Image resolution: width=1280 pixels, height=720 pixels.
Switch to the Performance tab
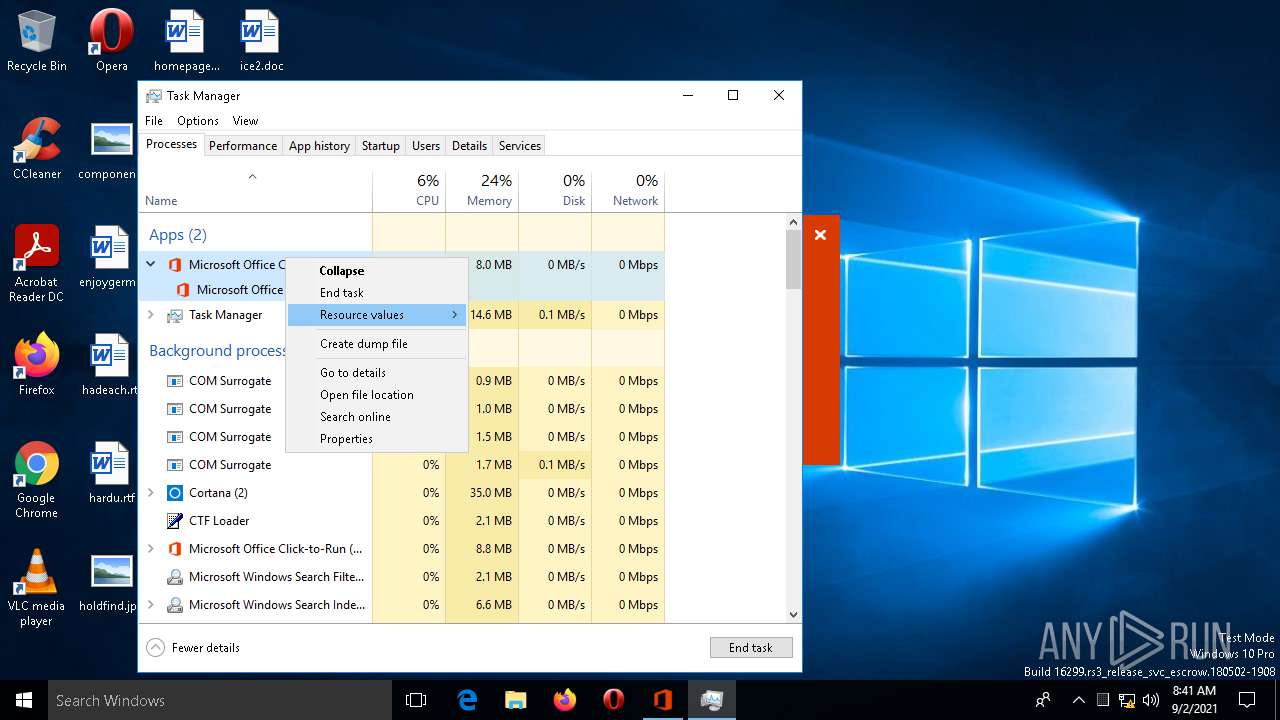click(243, 146)
